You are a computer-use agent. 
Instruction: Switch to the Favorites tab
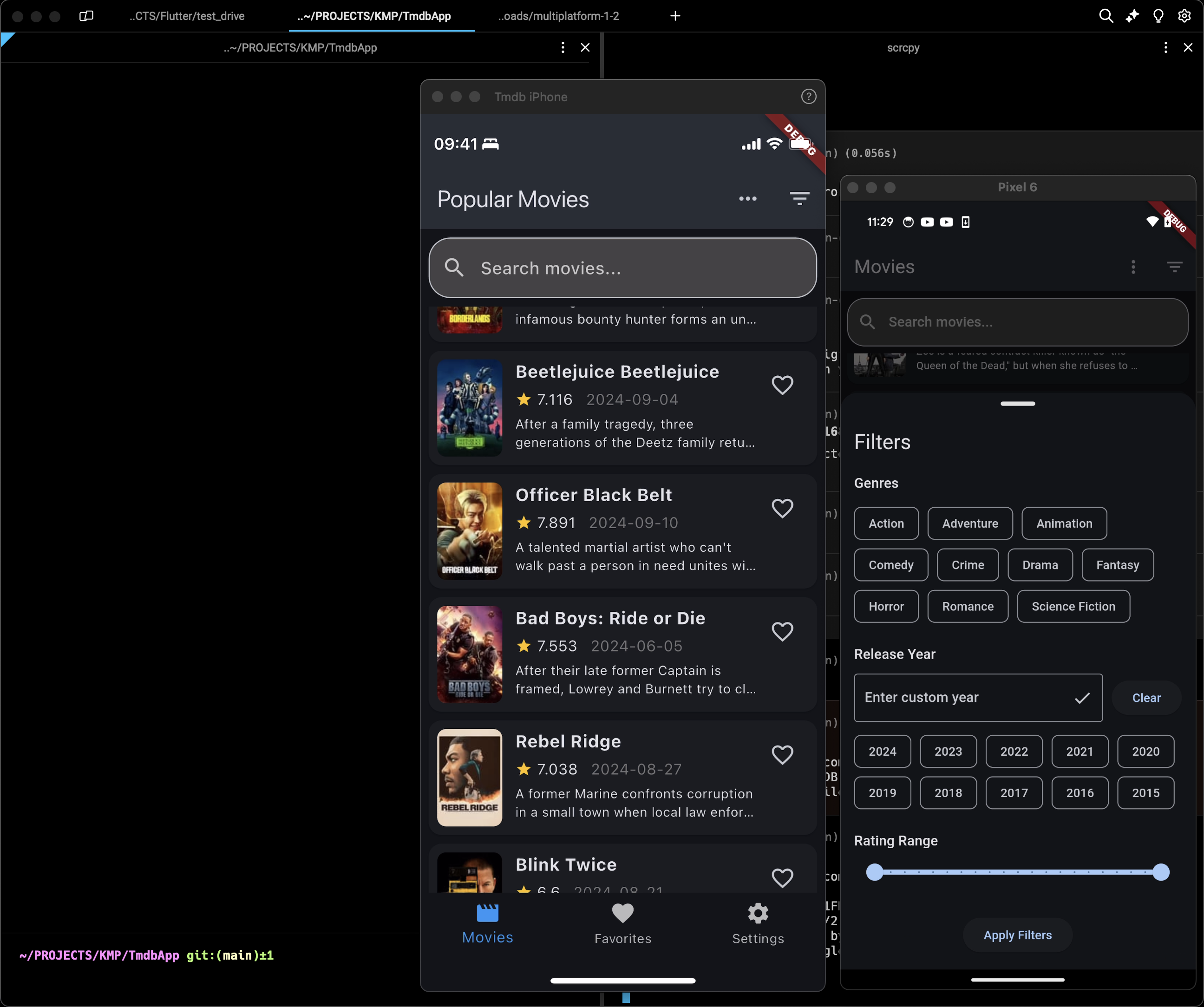(x=622, y=923)
